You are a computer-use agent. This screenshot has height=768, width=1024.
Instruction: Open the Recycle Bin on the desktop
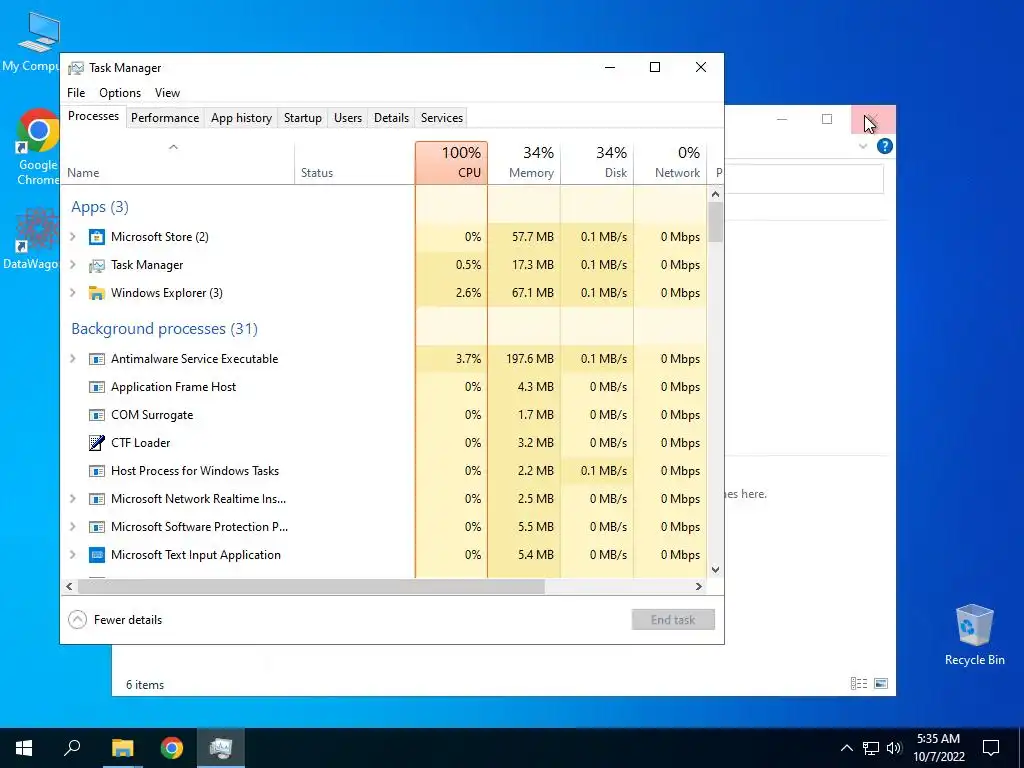pyautogui.click(x=974, y=635)
